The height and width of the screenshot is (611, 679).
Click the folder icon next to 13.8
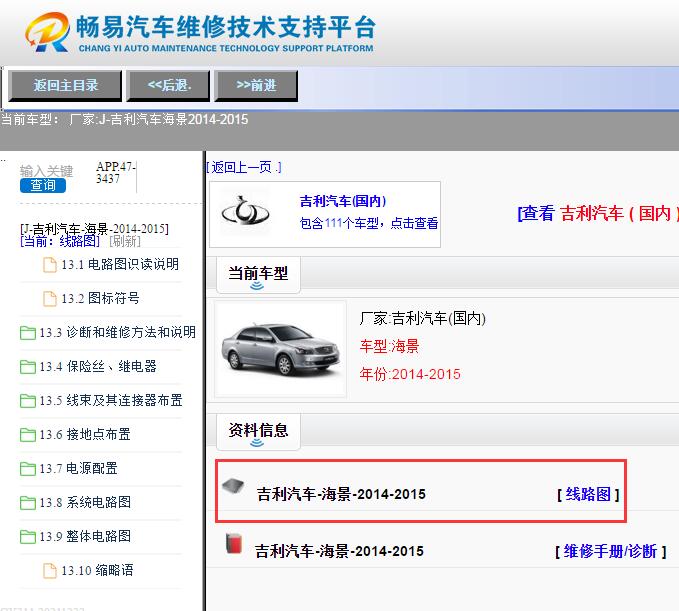click(x=28, y=503)
